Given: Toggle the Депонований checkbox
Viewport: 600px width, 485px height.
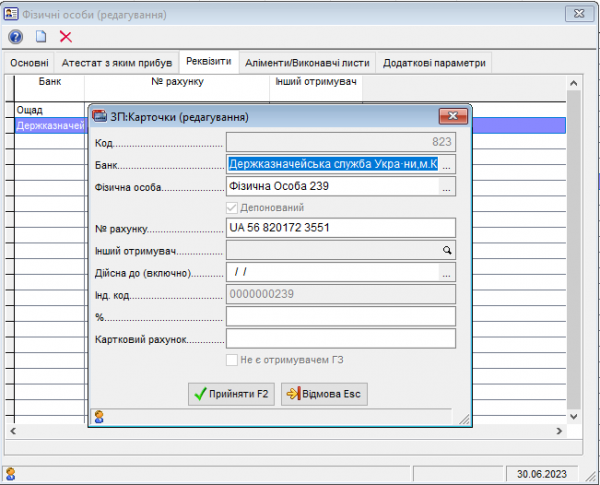Looking at the screenshot, I should click(233, 207).
